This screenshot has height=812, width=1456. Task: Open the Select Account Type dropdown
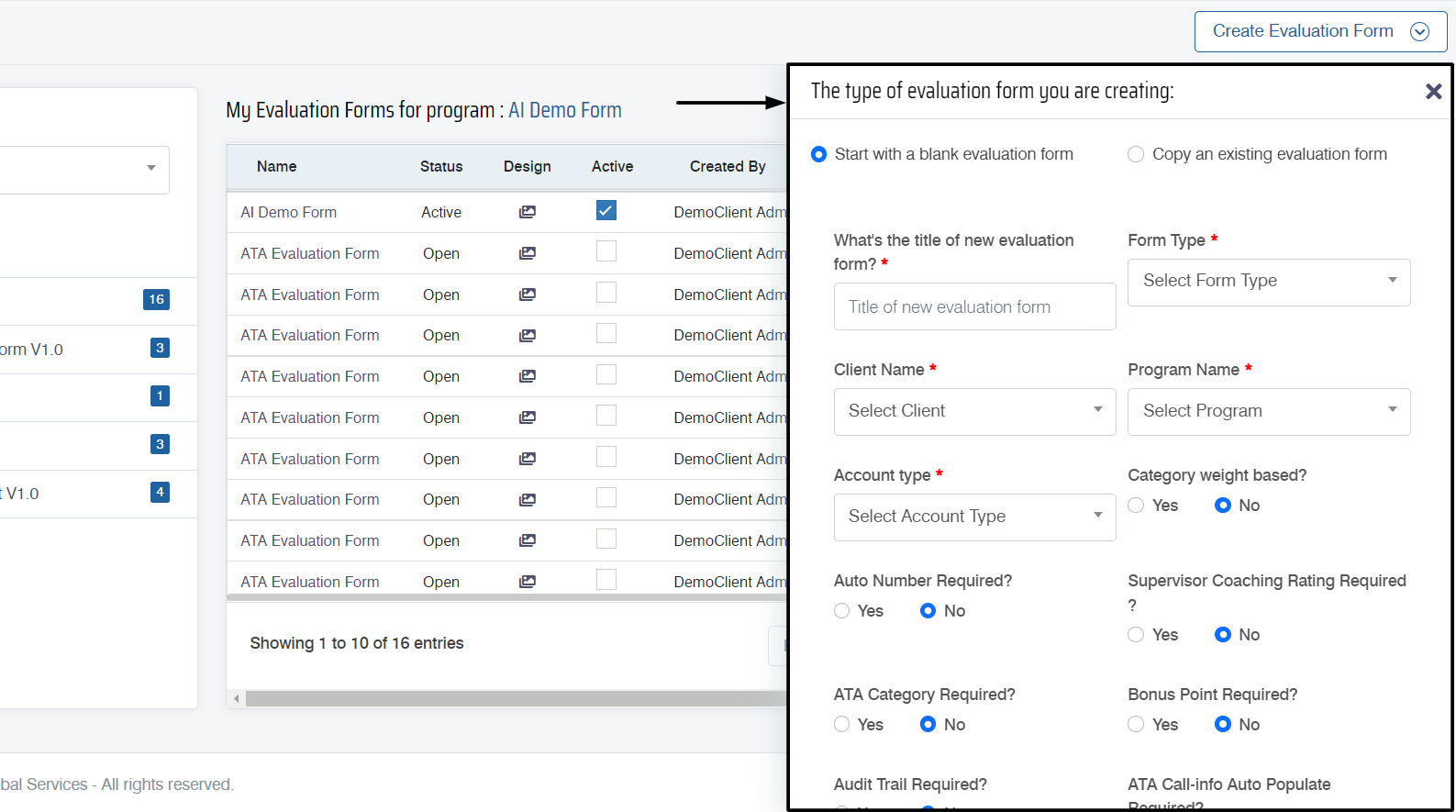(974, 517)
